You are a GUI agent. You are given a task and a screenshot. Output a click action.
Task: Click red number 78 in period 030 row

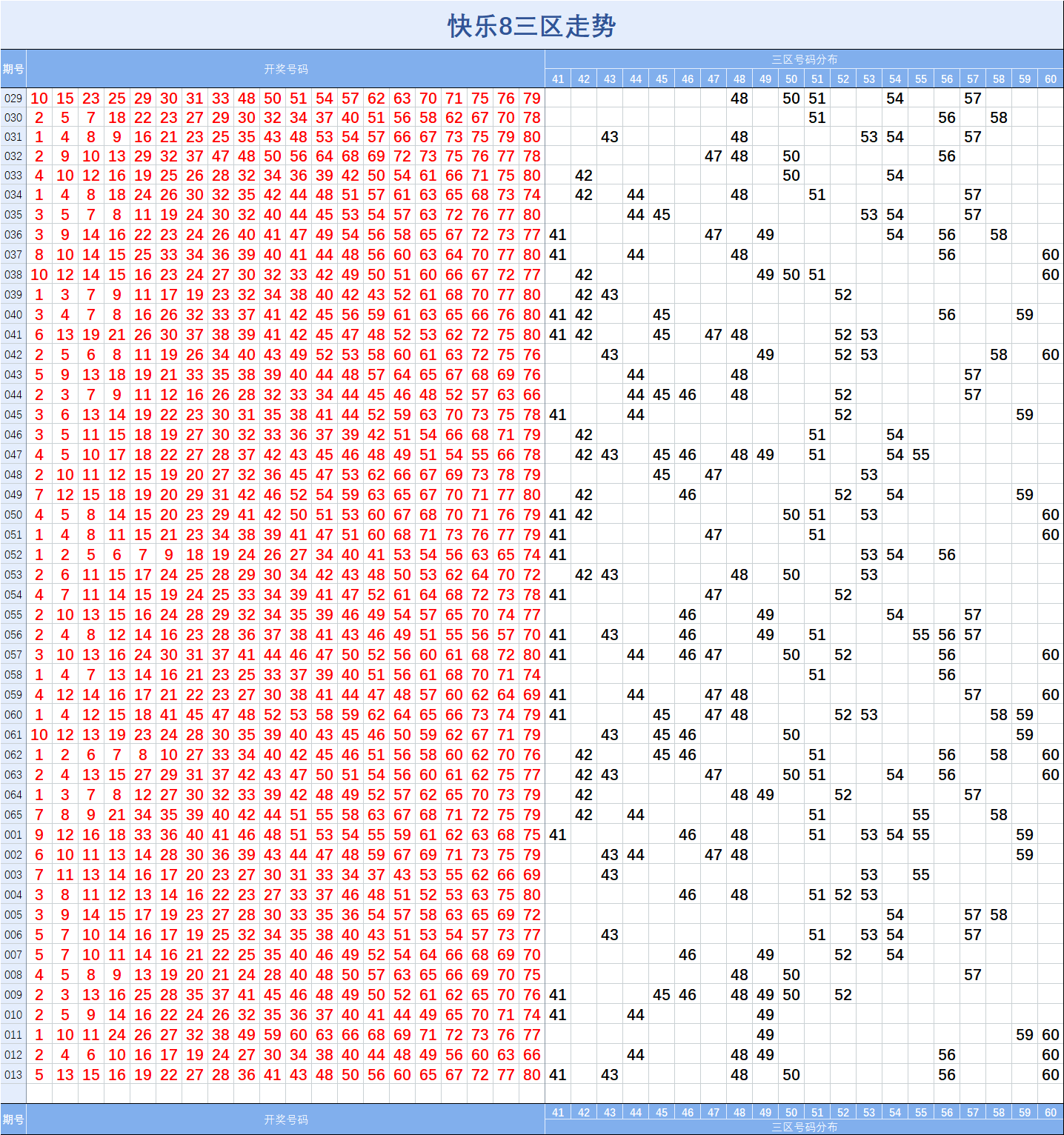pyautogui.click(x=532, y=118)
